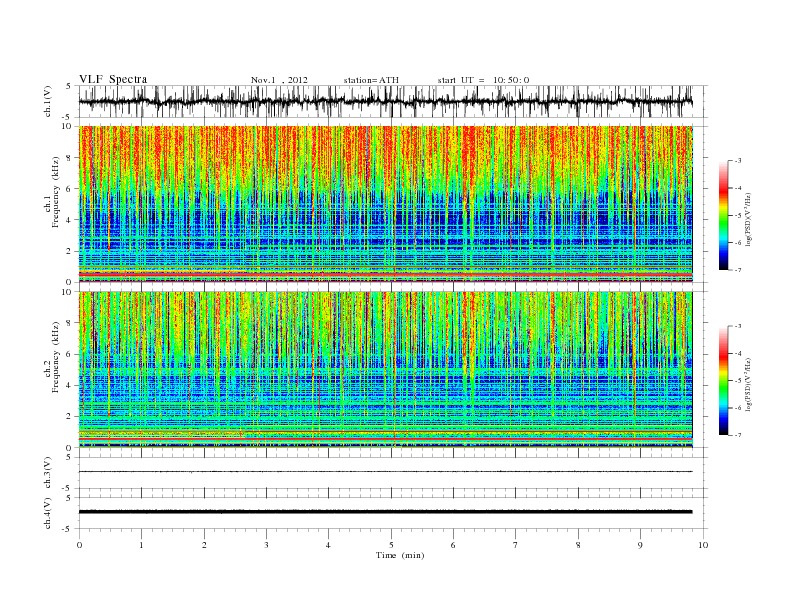792x612 pixels.
Task: Click the "ch.4(V)" axis label
Action: 48,513
